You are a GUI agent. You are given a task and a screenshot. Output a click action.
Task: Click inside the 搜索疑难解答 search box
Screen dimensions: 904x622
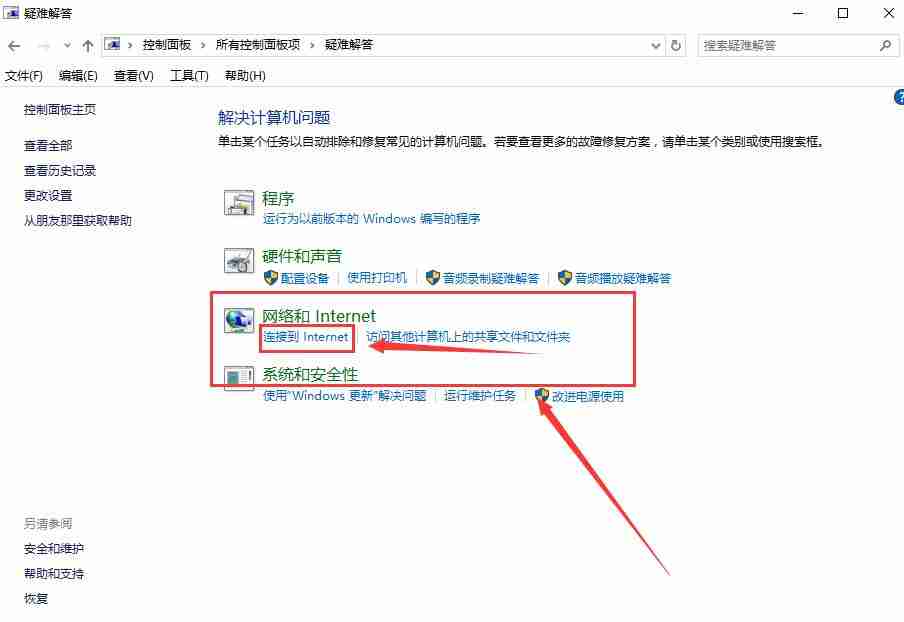coord(790,44)
